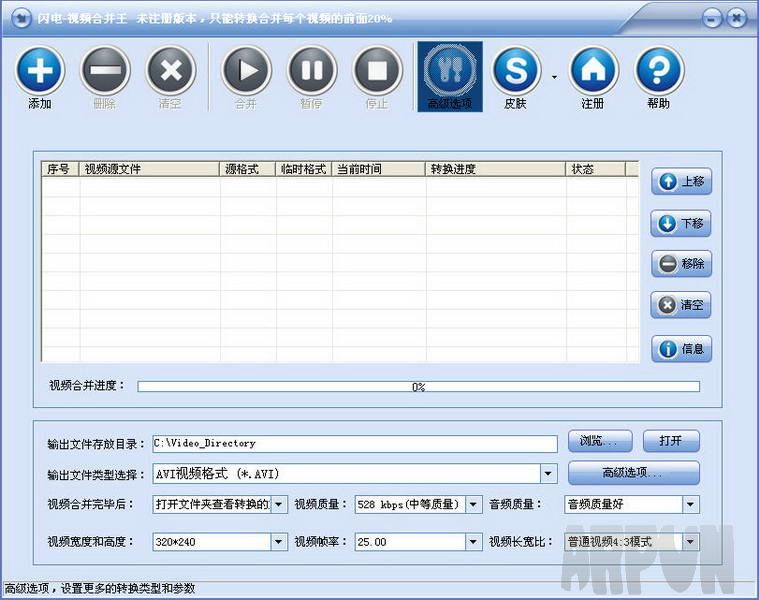Click the 信息 (Info) button

[x=682, y=348]
